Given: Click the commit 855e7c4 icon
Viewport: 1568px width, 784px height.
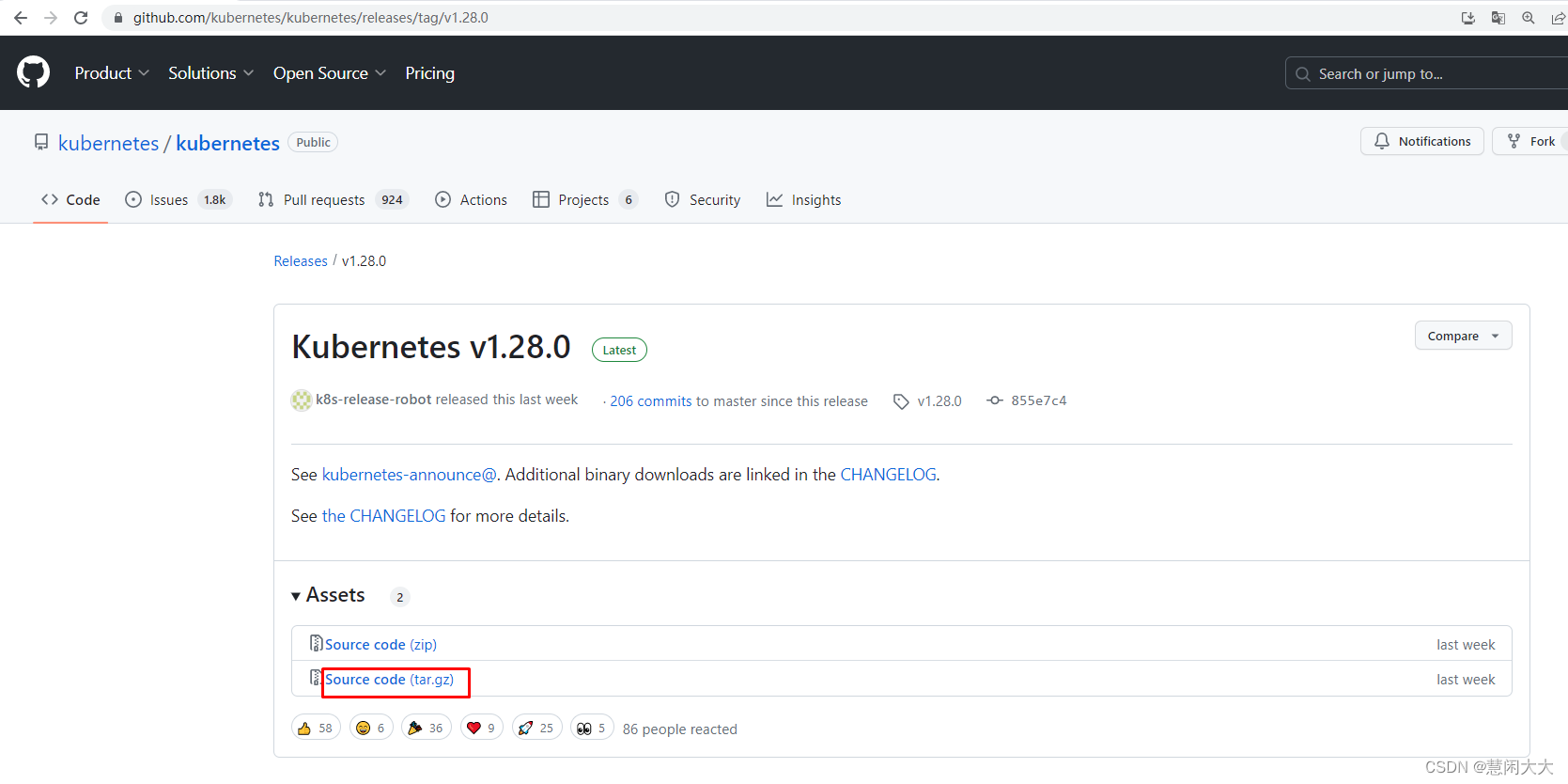Looking at the screenshot, I should coord(995,400).
